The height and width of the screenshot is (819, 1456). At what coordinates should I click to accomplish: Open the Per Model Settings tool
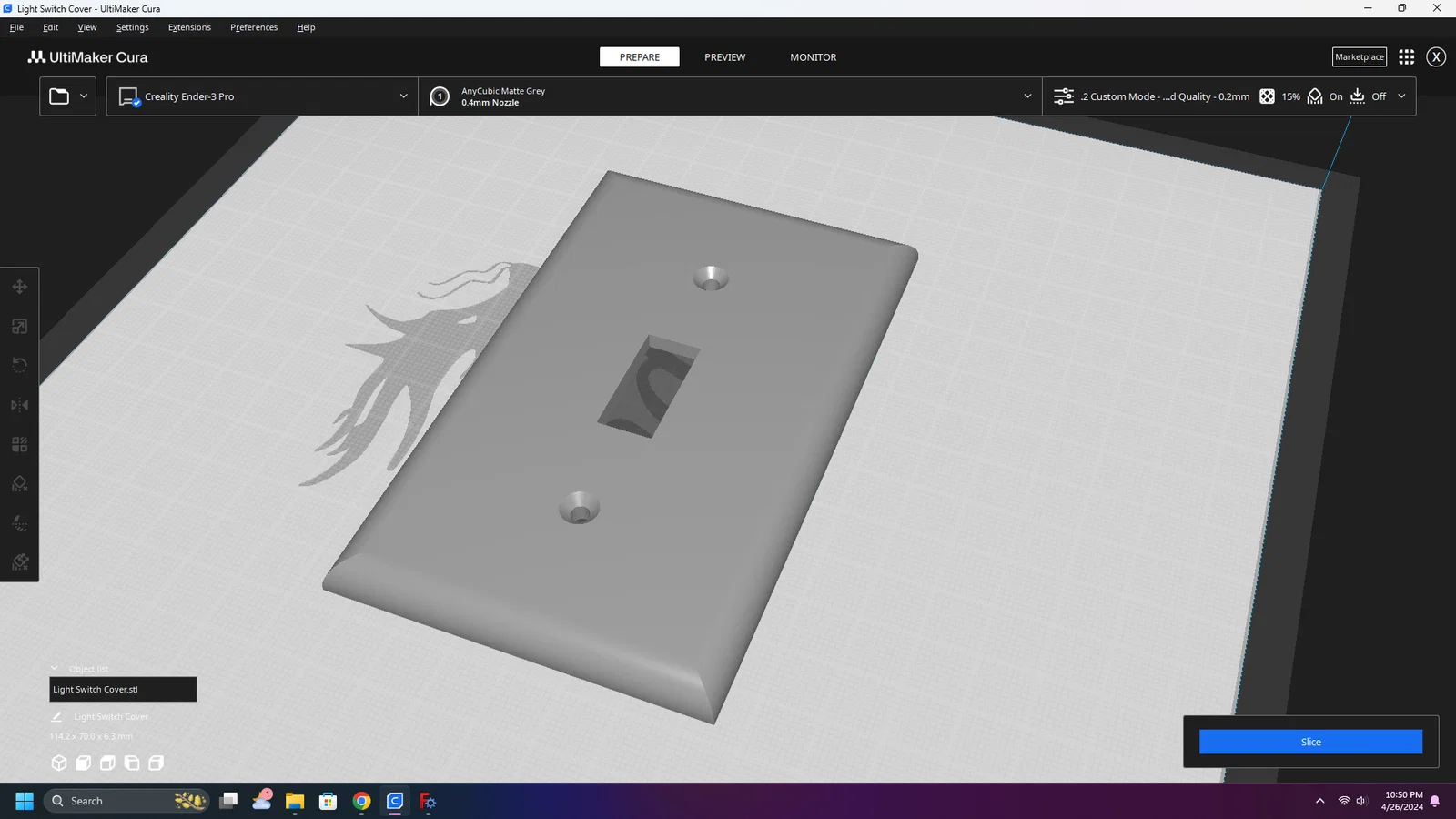[x=19, y=444]
